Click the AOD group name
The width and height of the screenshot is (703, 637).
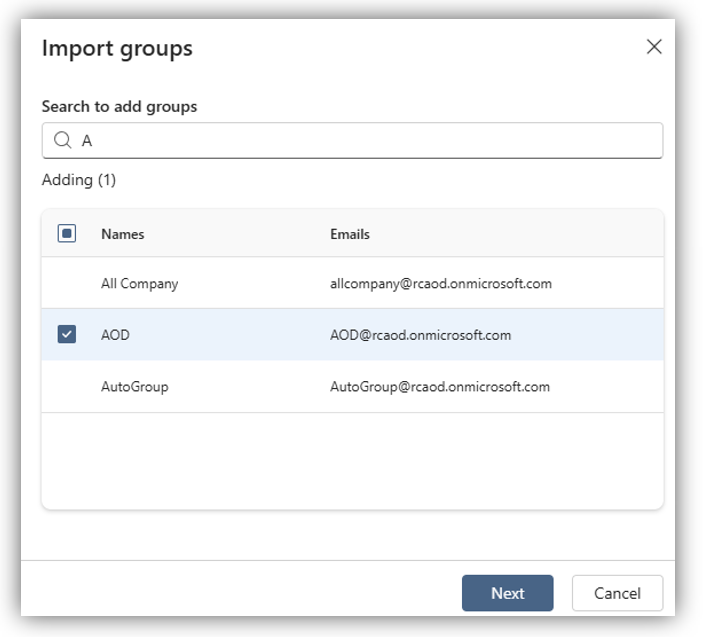pyautogui.click(x=115, y=335)
